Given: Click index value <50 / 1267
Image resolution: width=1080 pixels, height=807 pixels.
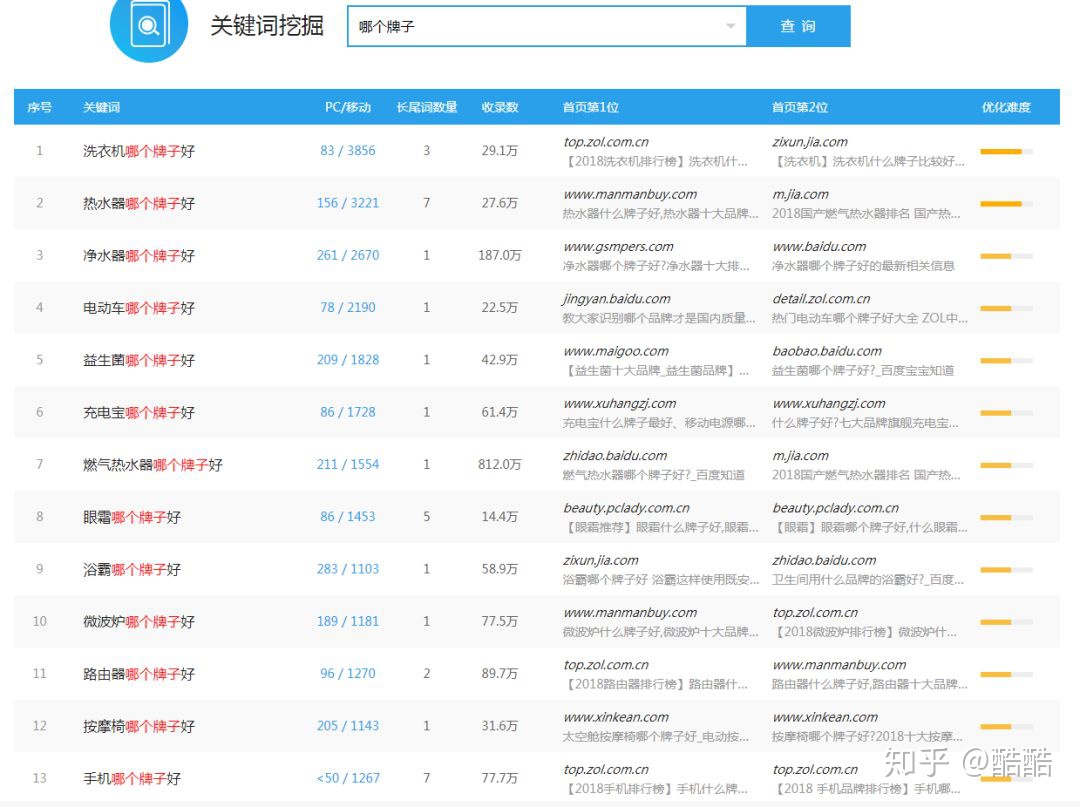Looking at the screenshot, I should coord(348,779).
